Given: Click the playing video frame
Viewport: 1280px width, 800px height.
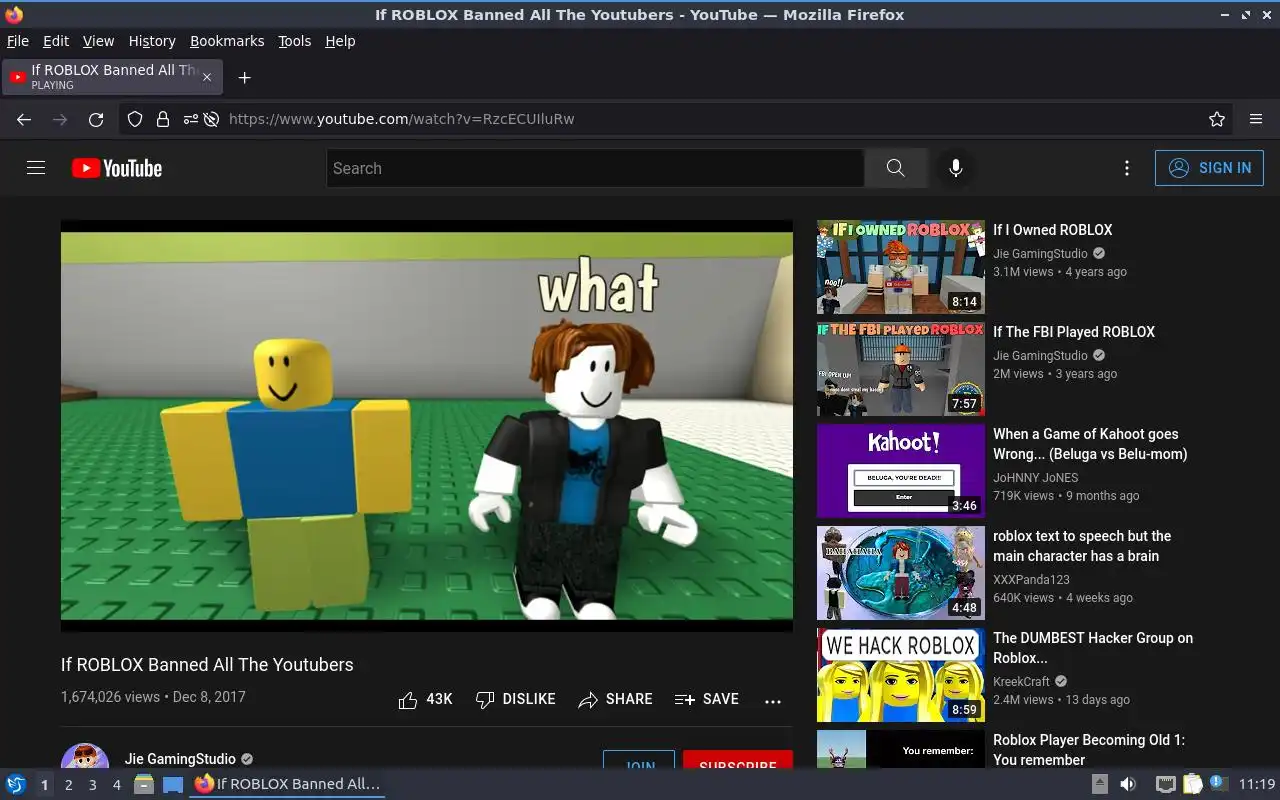Looking at the screenshot, I should (x=427, y=426).
